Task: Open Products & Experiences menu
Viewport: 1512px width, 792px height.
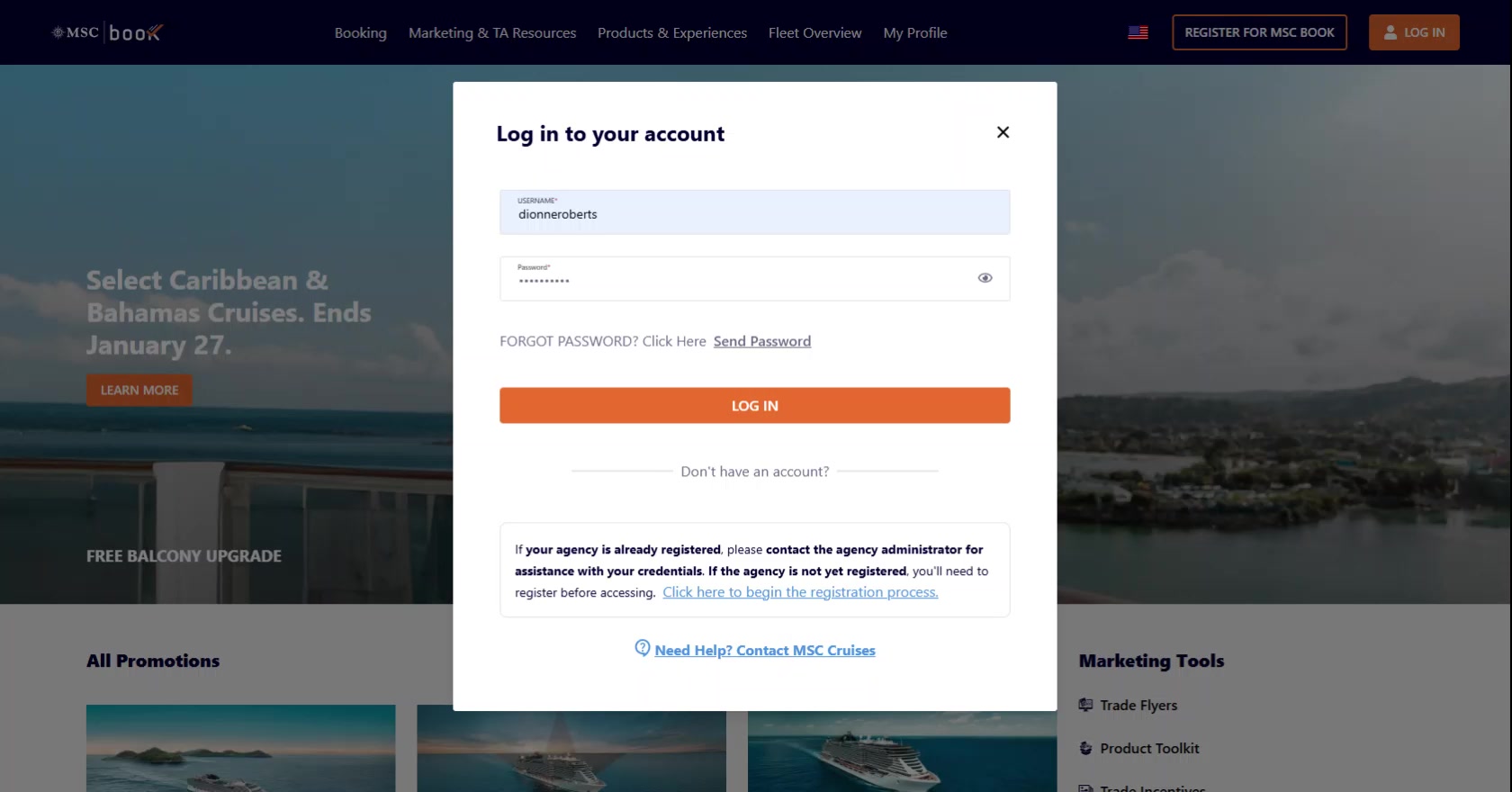Action: click(x=672, y=32)
